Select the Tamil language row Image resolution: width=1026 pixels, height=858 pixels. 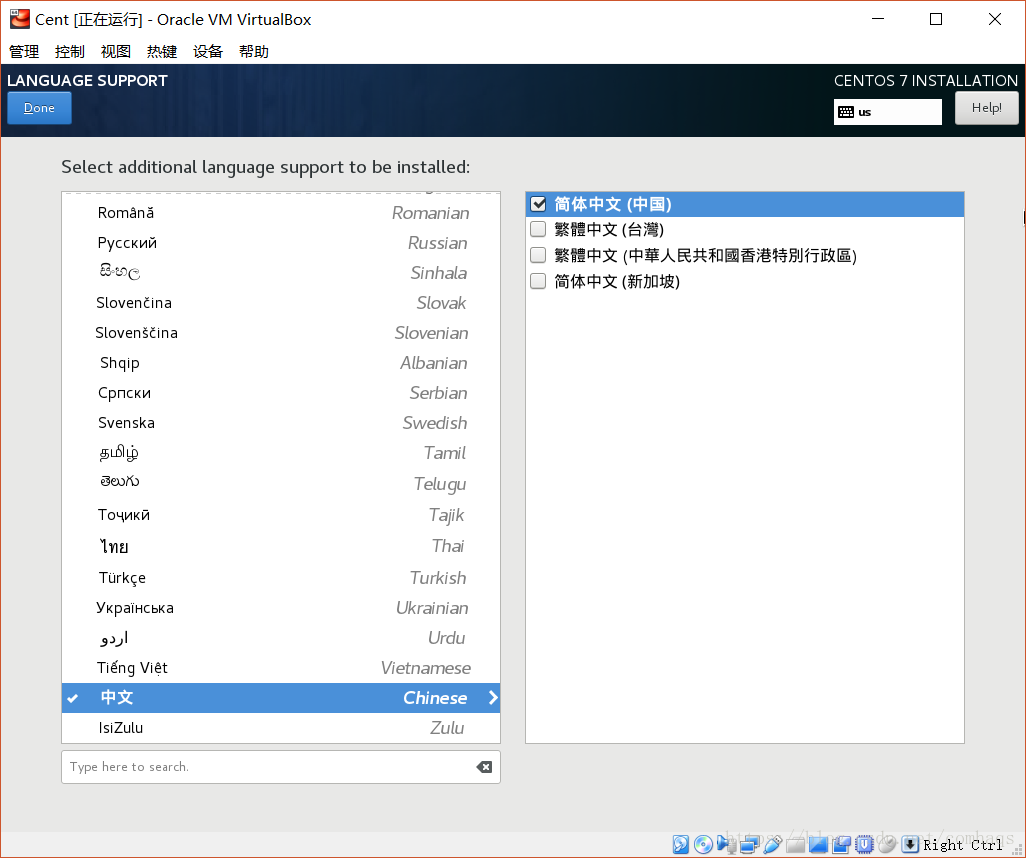pos(281,453)
